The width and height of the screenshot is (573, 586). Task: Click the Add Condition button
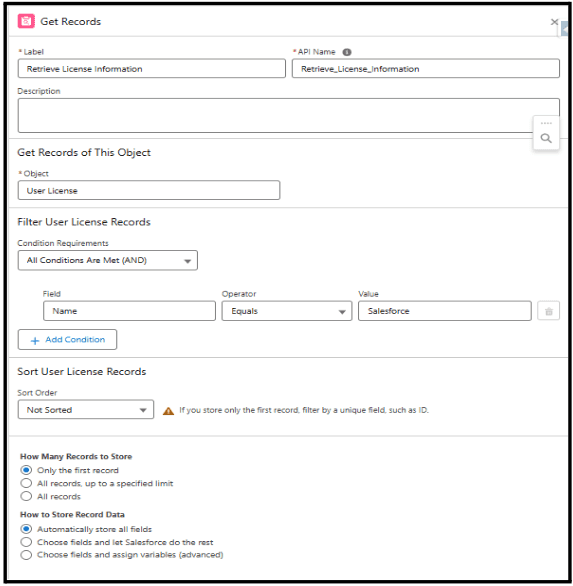67,339
